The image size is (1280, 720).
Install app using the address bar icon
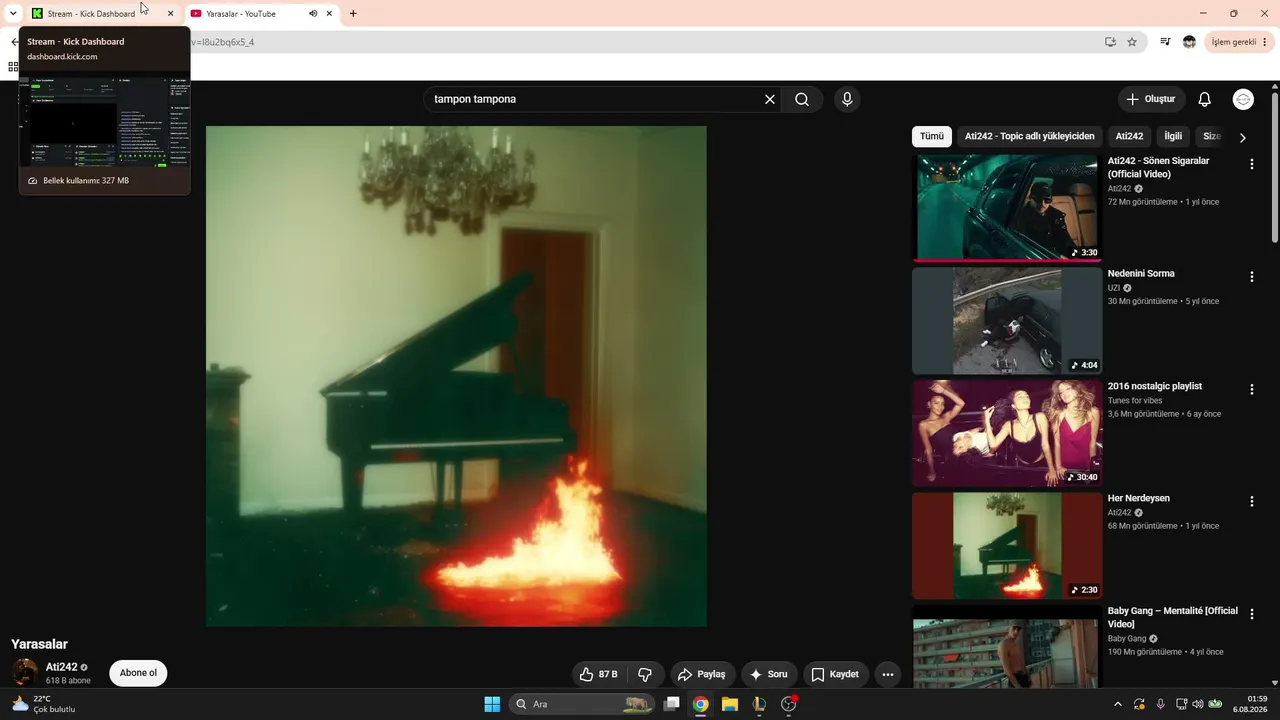pos(1110,42)
